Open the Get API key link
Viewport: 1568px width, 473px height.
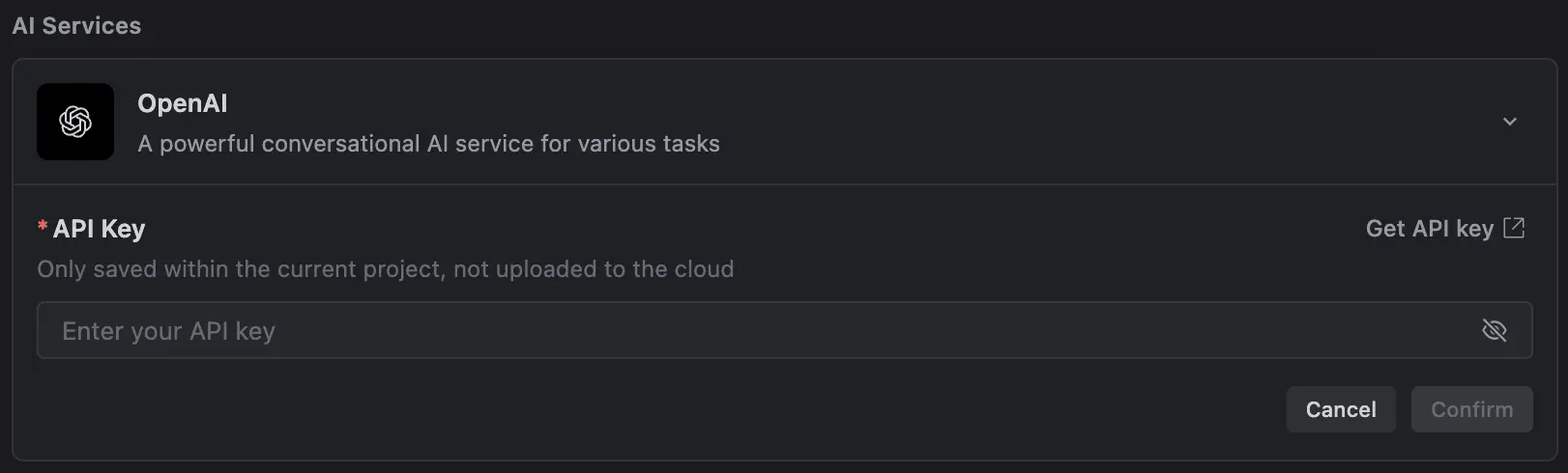[x=1430, y=228]
